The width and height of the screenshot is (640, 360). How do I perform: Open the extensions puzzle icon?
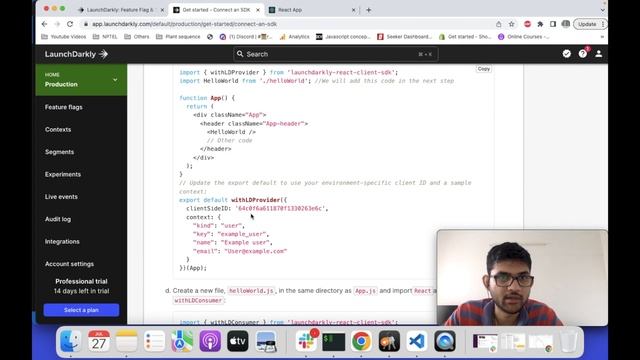[540, 24]
